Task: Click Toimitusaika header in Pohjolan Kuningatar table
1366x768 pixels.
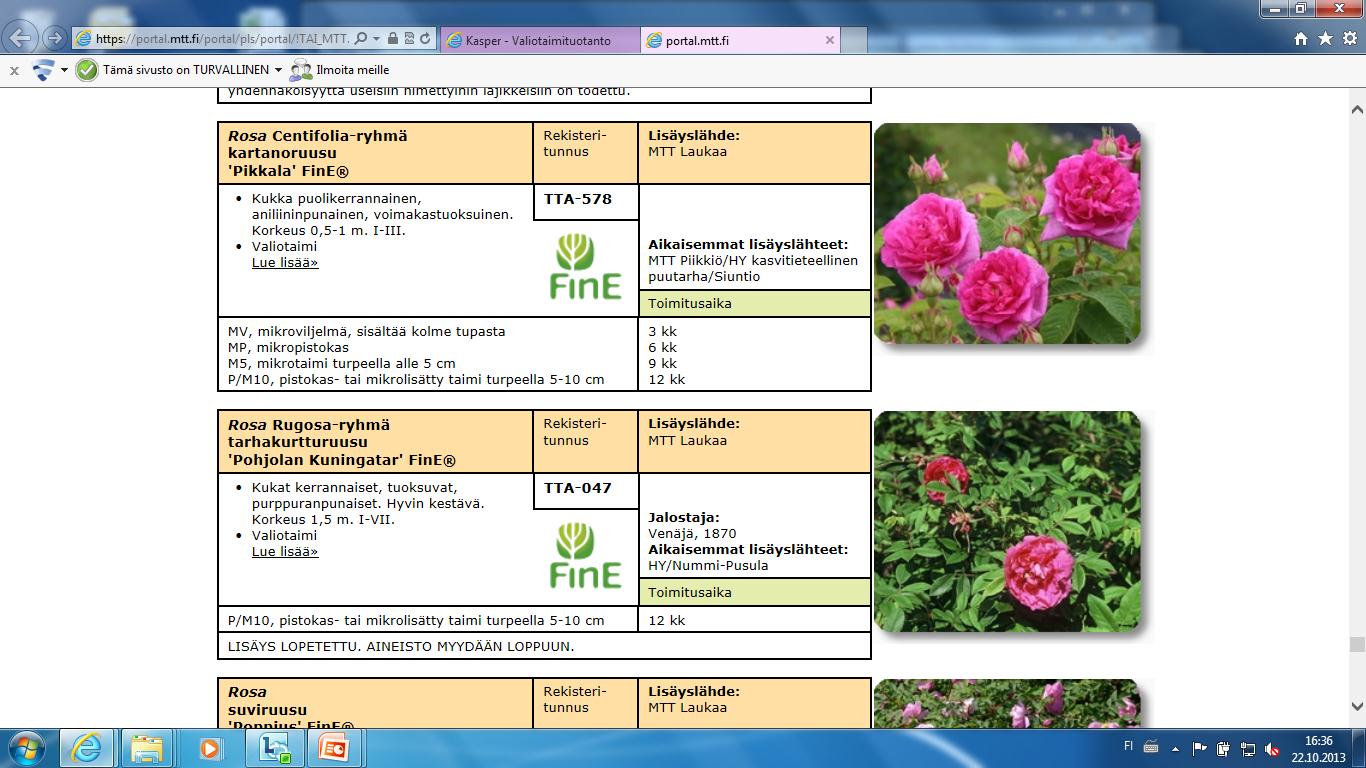Action: click(754, 592)
